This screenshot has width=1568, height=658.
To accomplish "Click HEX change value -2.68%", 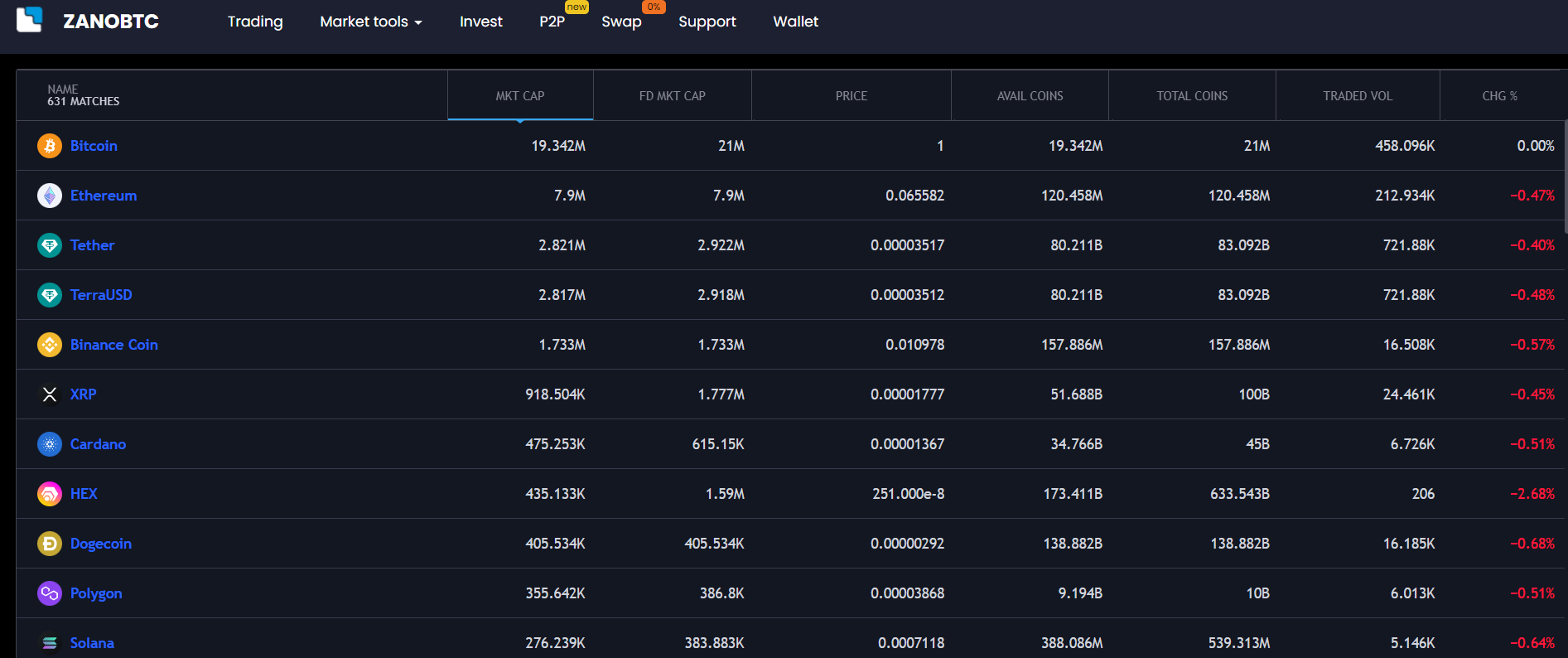I will point(1532,494).
